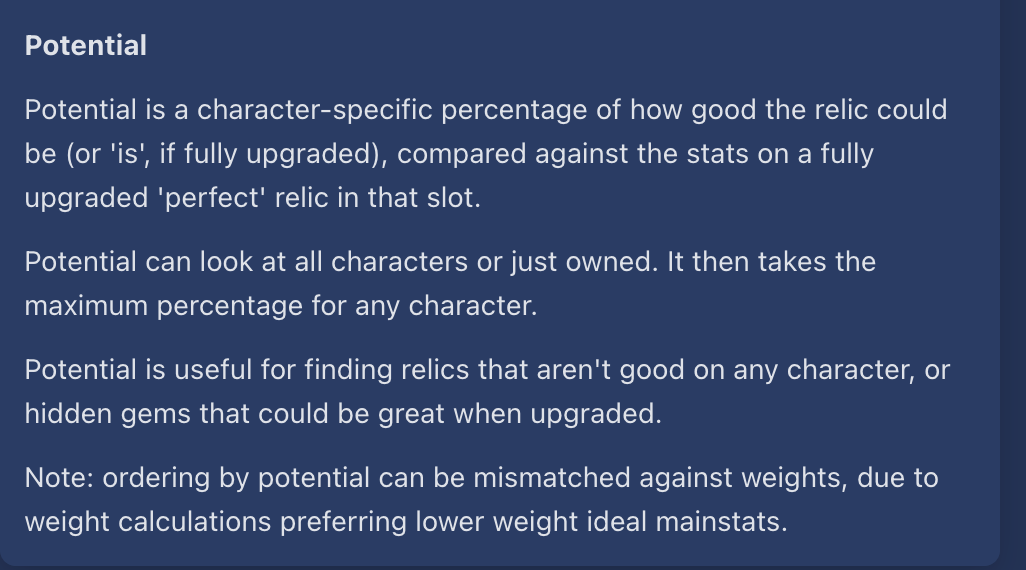1026x570 pixels.
Task: Click the paragraph starting 'Potential is a character-specific'
Action: click(x=486, y=153)
